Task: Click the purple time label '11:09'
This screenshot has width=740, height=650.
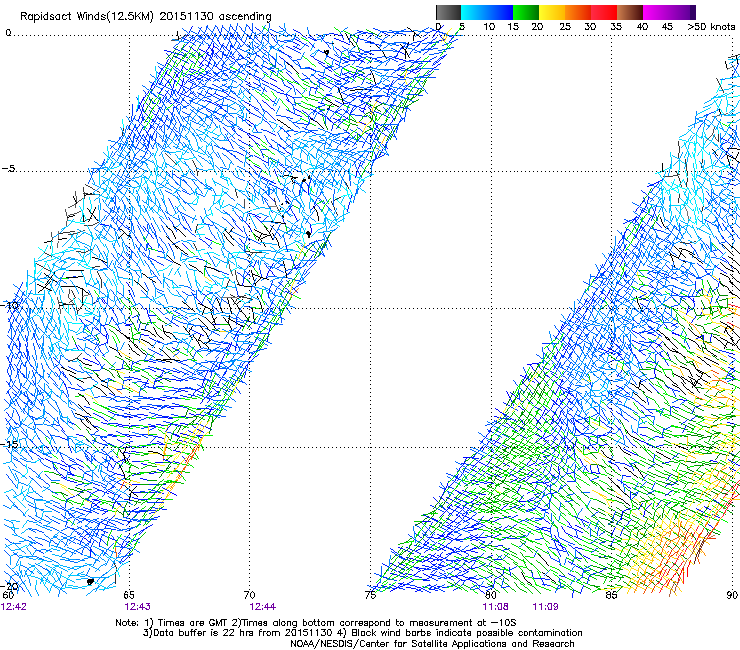Action: (x=546, y=607)
